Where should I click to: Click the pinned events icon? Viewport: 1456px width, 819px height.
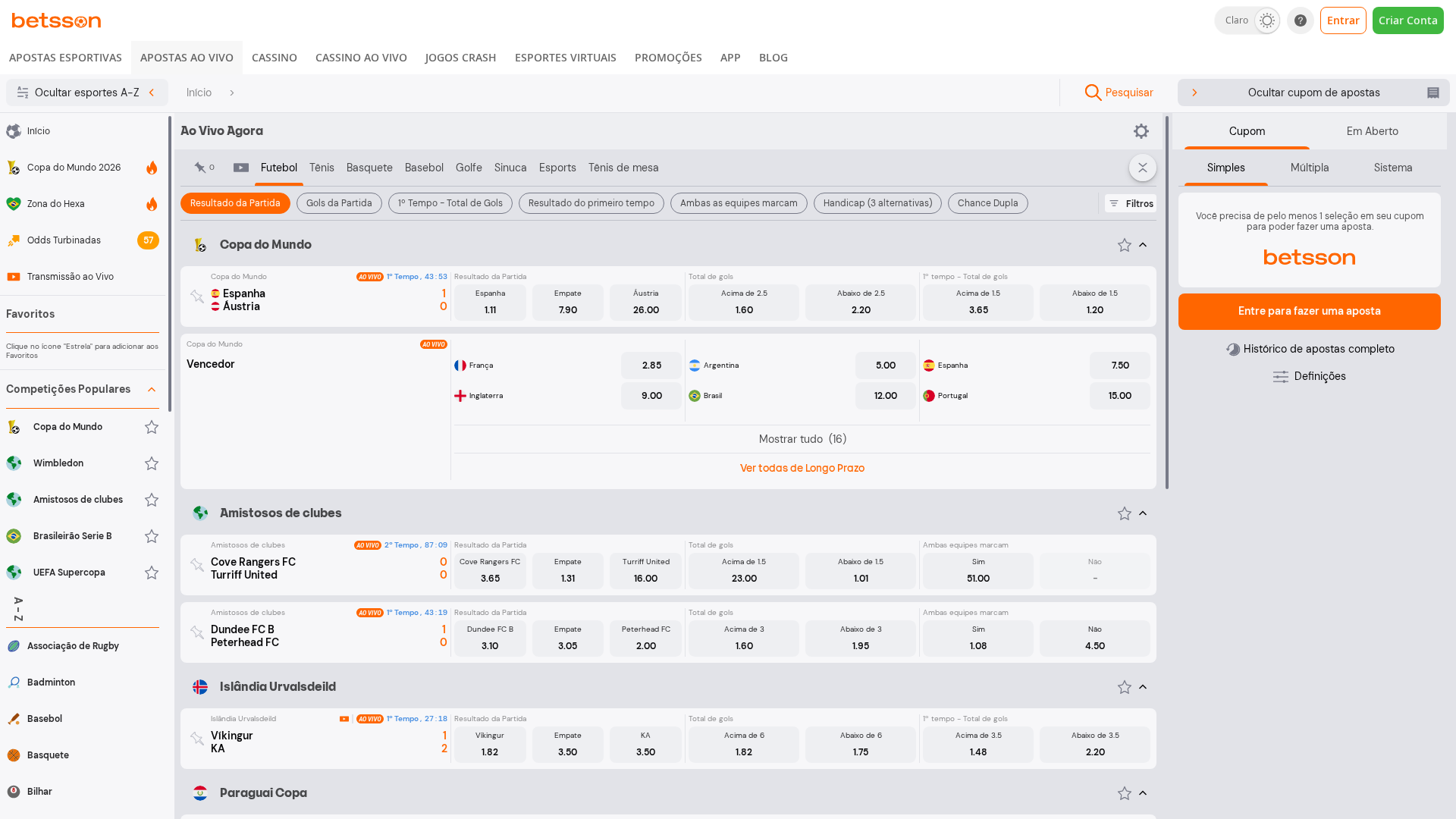(204, 168)
